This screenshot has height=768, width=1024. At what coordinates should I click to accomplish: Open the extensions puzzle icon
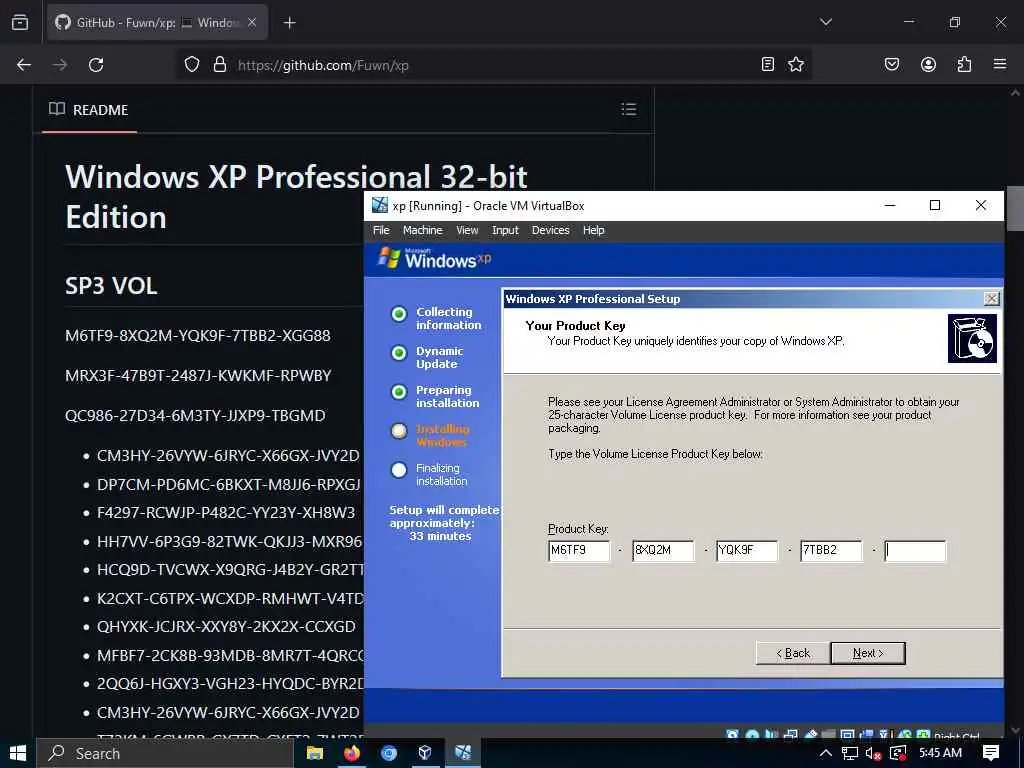click(964, 64)
